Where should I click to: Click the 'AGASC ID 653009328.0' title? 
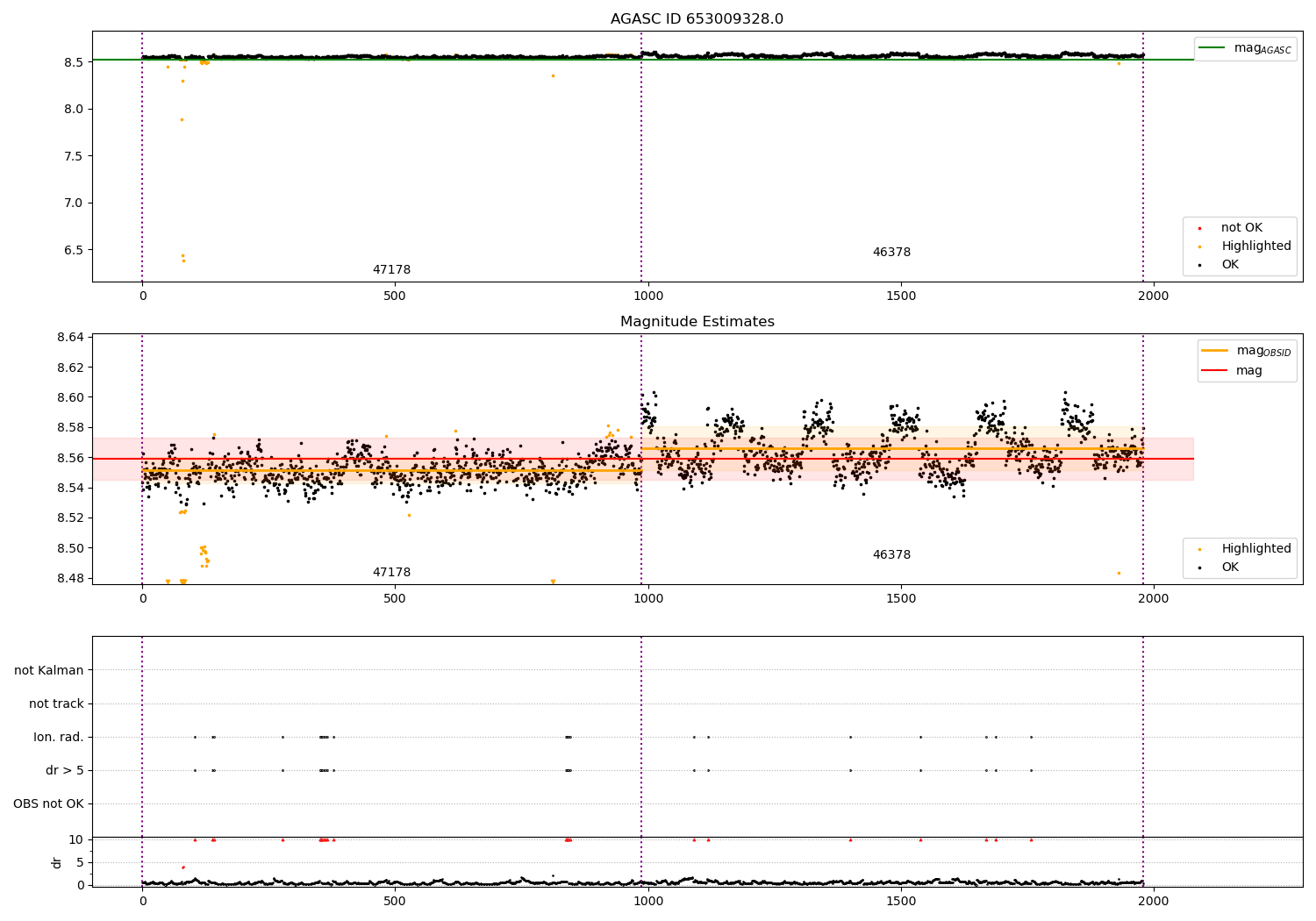click(x=697, y=19)
